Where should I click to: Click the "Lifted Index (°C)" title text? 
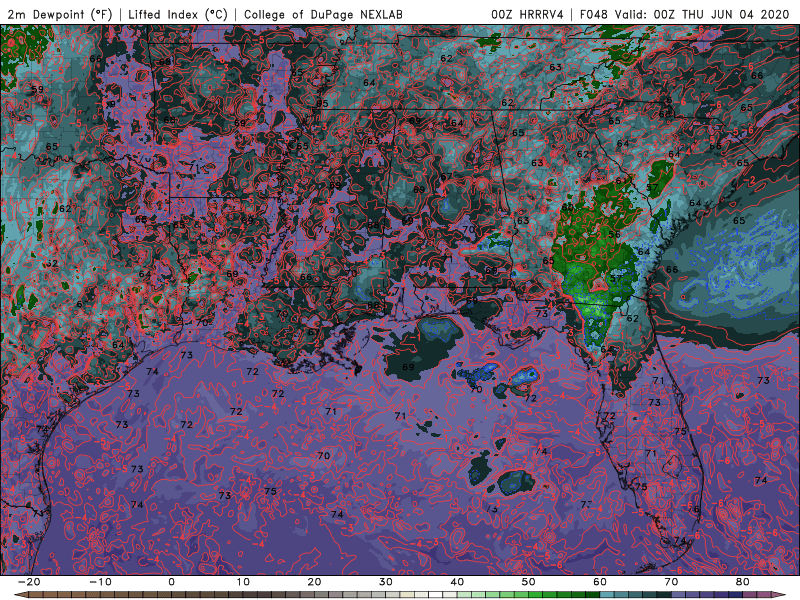[178, 14]
